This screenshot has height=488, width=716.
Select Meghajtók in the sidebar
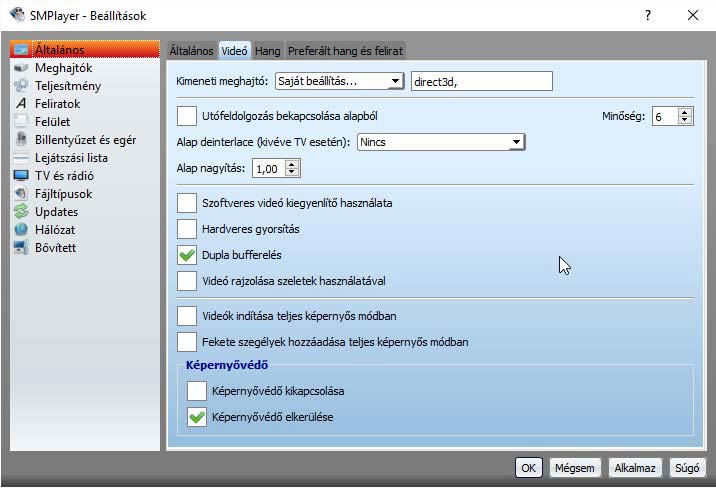click(x=85, y=68)
